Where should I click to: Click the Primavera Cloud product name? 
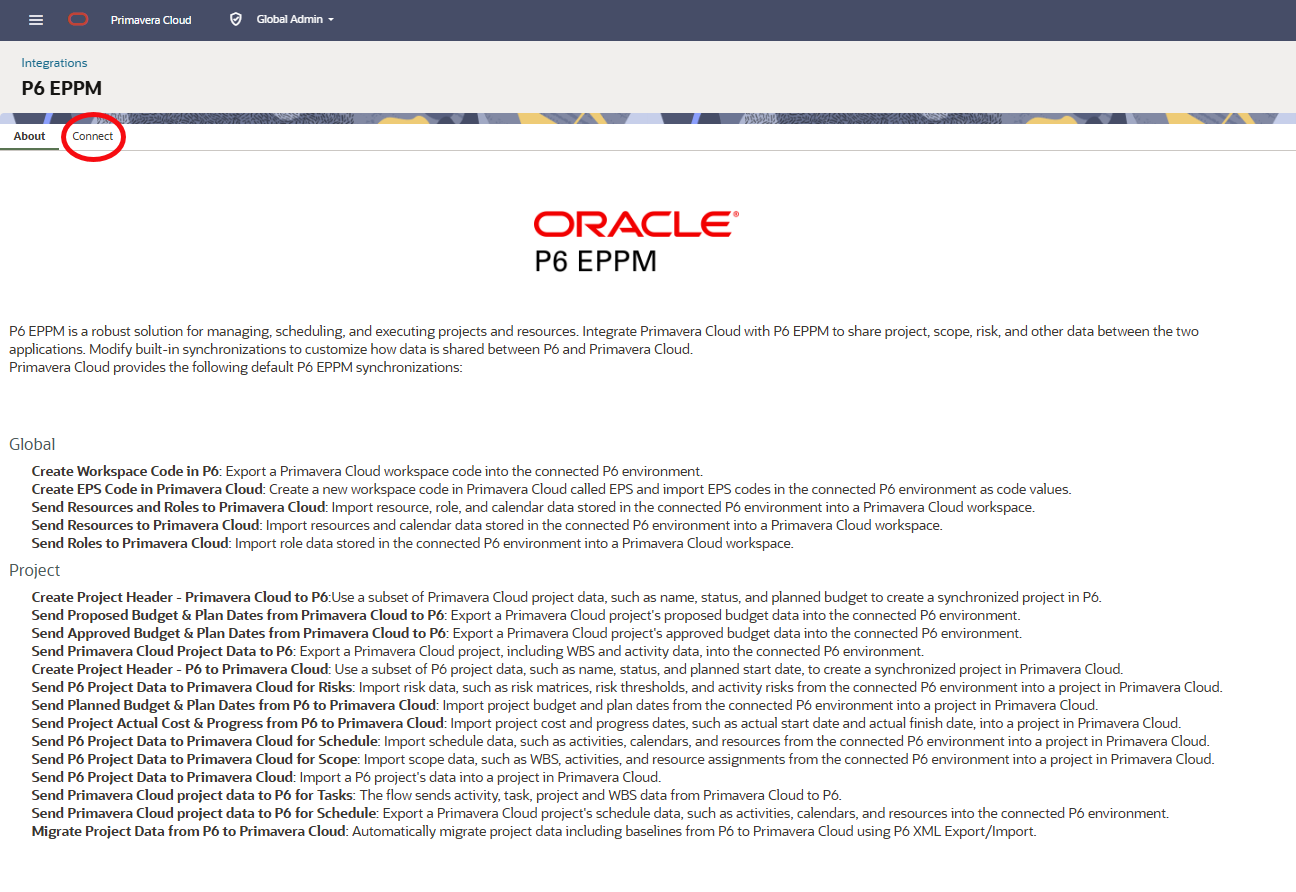point(151,20)
